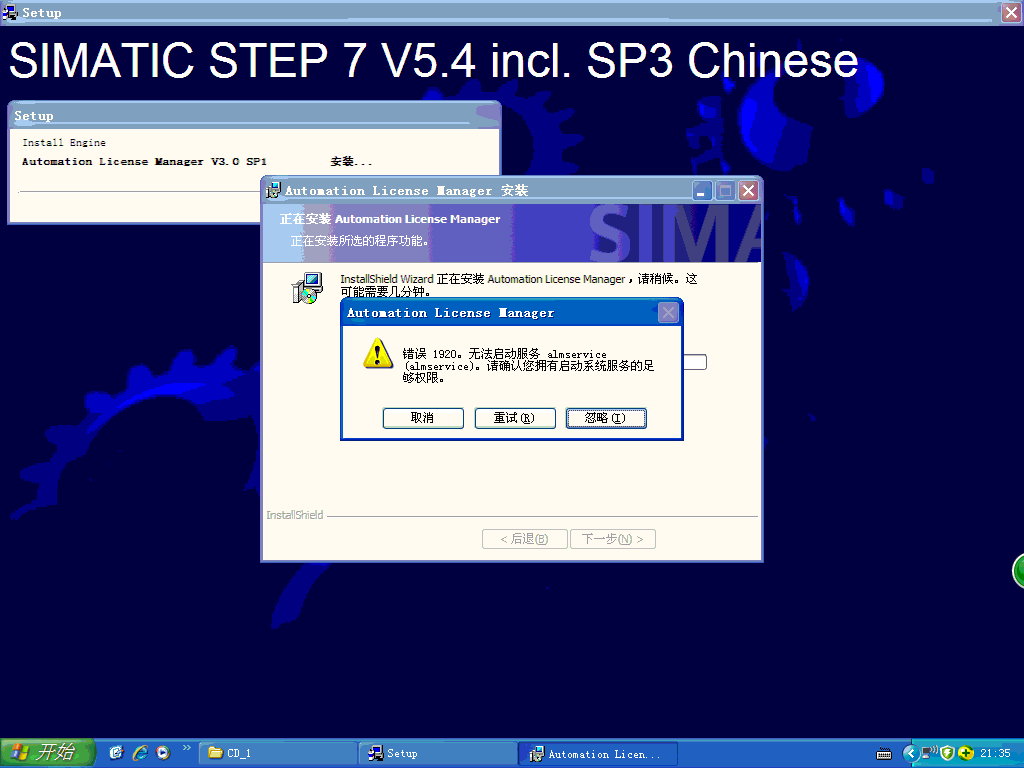Click the SIMATIC STEP 7 V5.4 heading
Screen dimensions: 1024x768
point(434,60)
